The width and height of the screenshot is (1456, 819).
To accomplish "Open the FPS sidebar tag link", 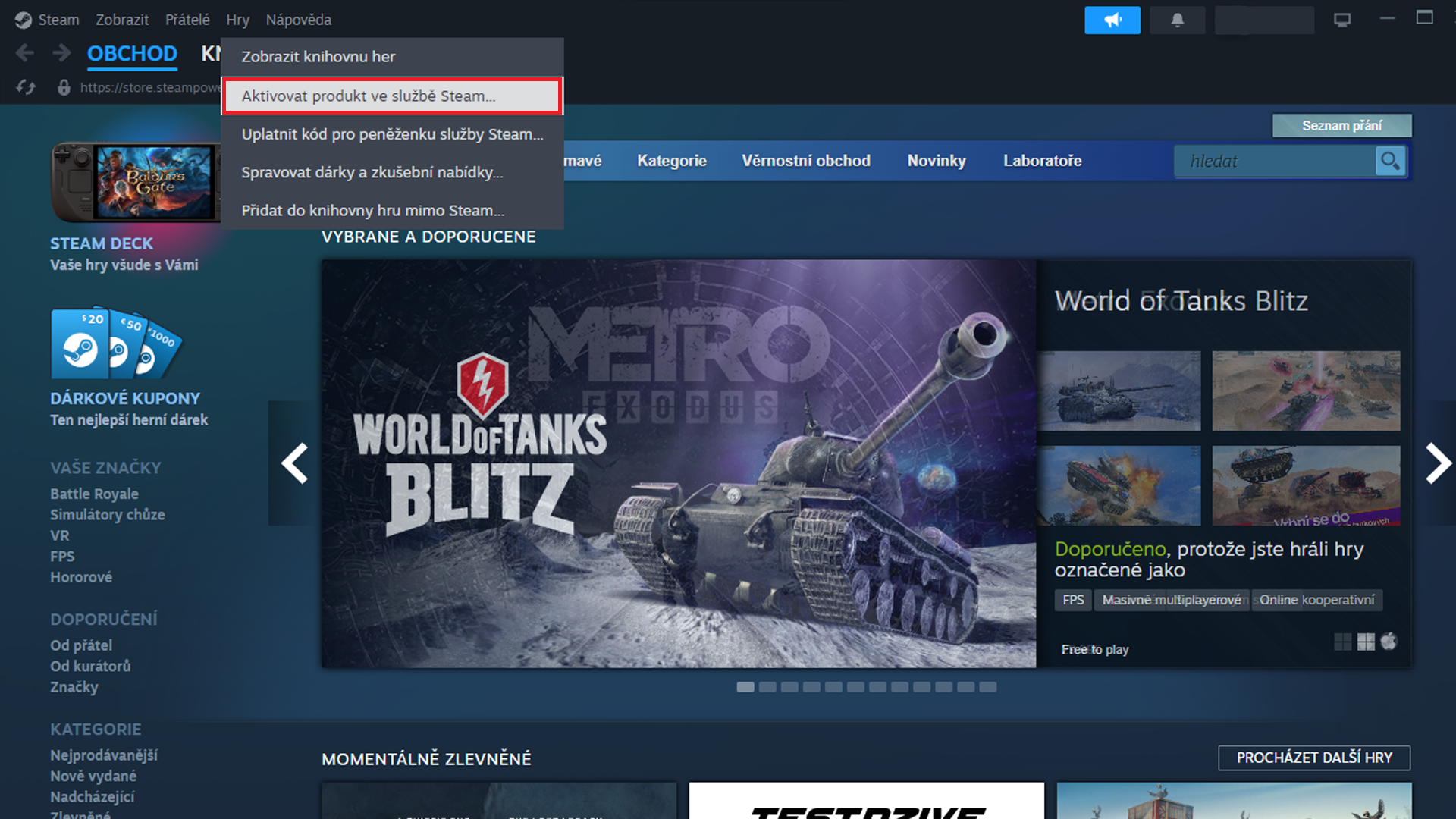I will coord(62,557).
